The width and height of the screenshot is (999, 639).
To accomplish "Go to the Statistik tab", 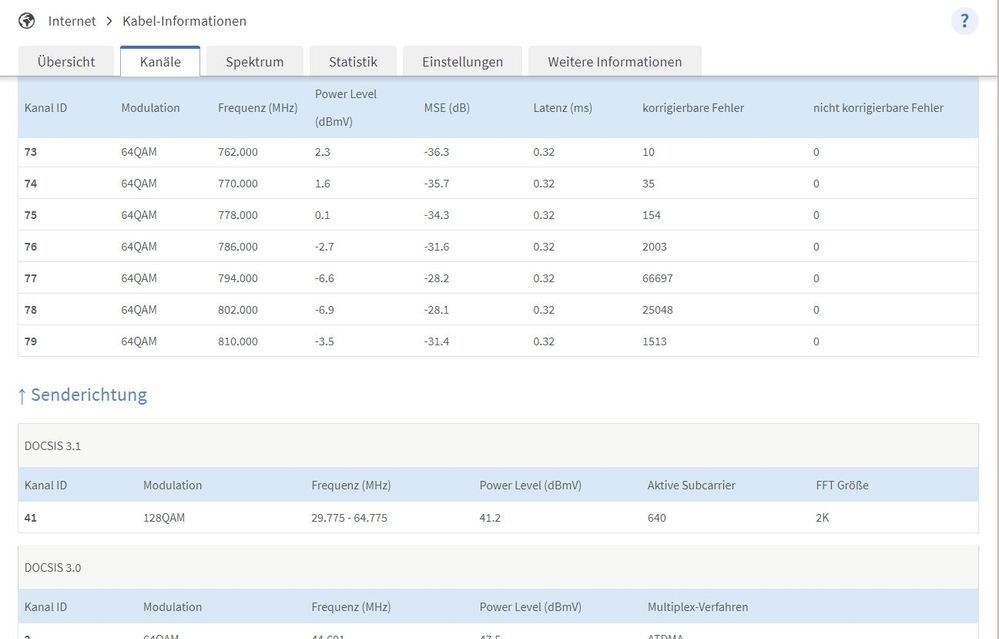I will [x=353, y=61].
